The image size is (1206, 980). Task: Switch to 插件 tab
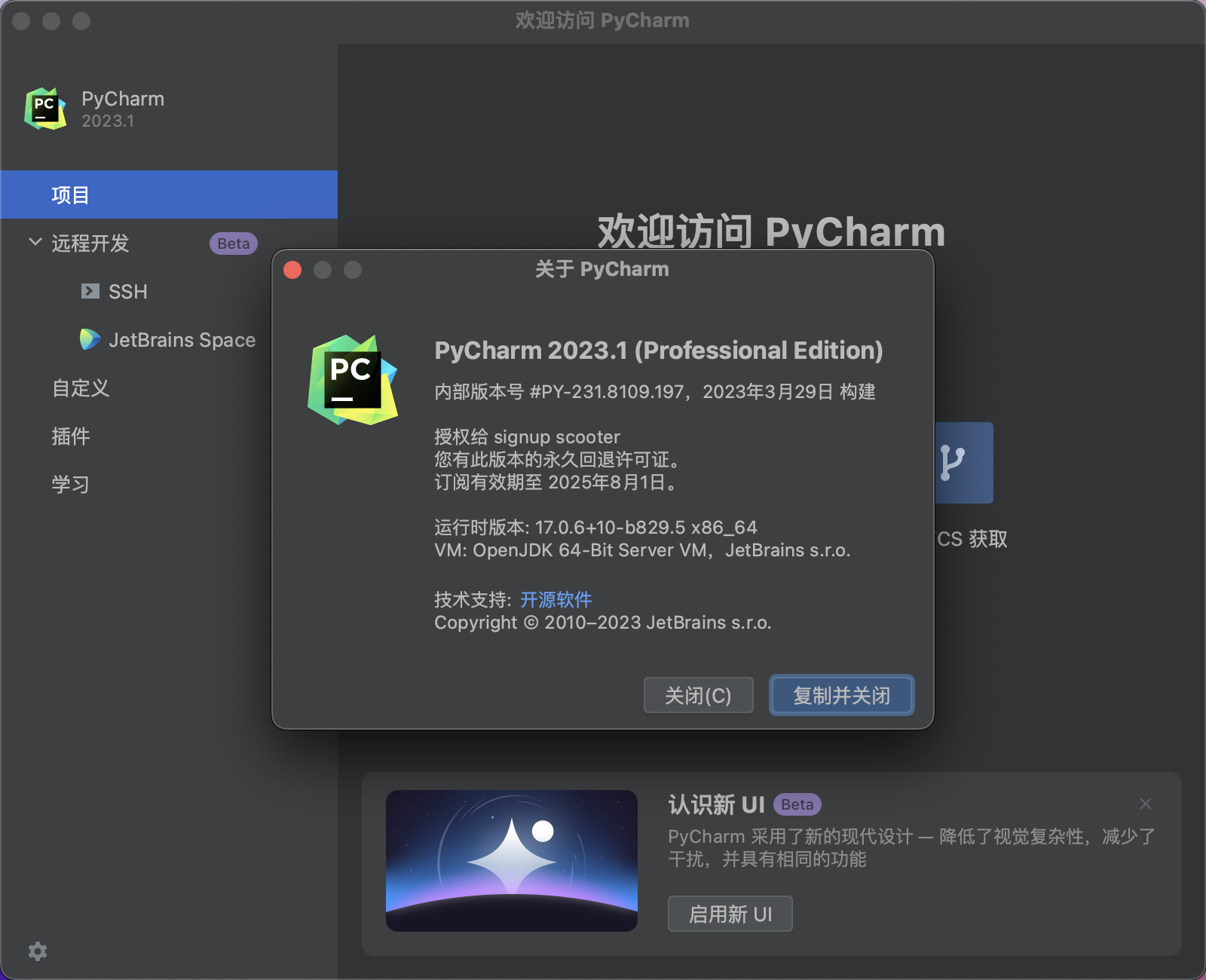(71, 436)
